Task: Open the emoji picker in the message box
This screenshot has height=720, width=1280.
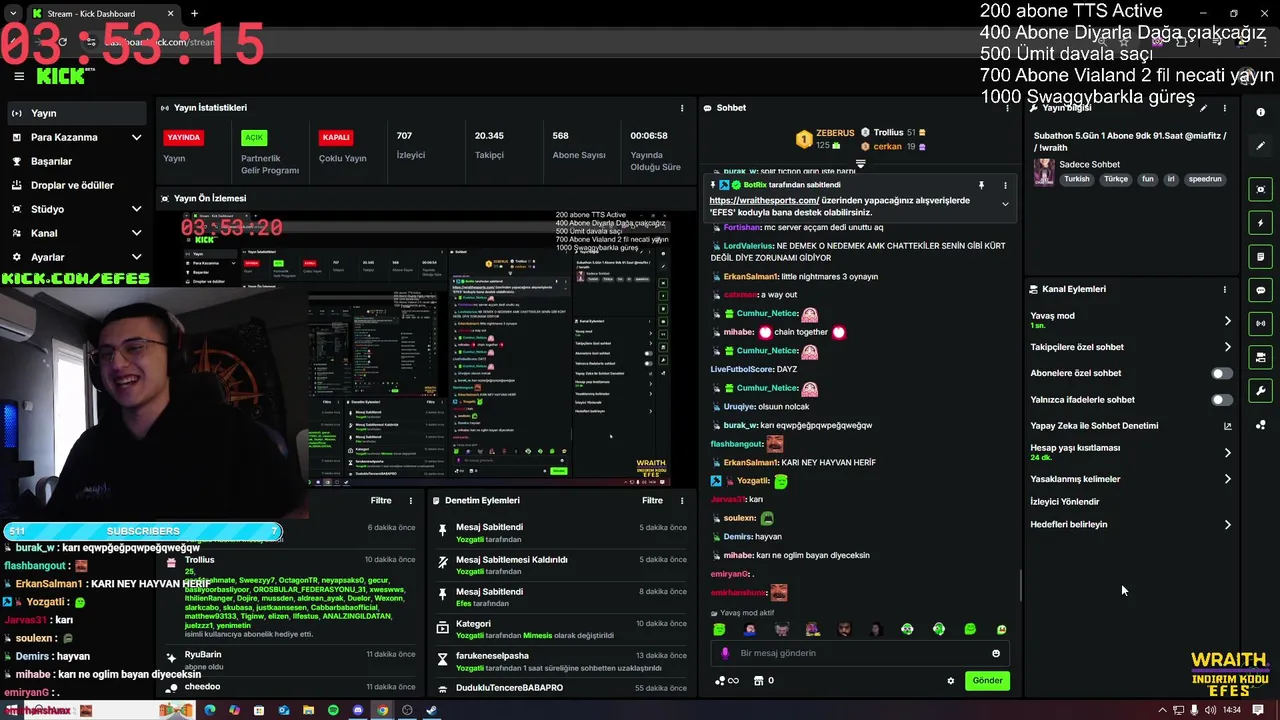Action: 995,653
